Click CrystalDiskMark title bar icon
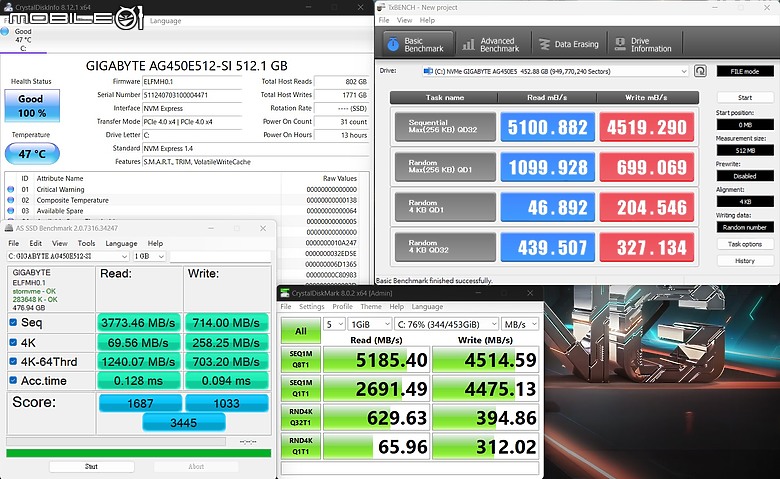Screen dimensions: 780x479 (285, 293)
